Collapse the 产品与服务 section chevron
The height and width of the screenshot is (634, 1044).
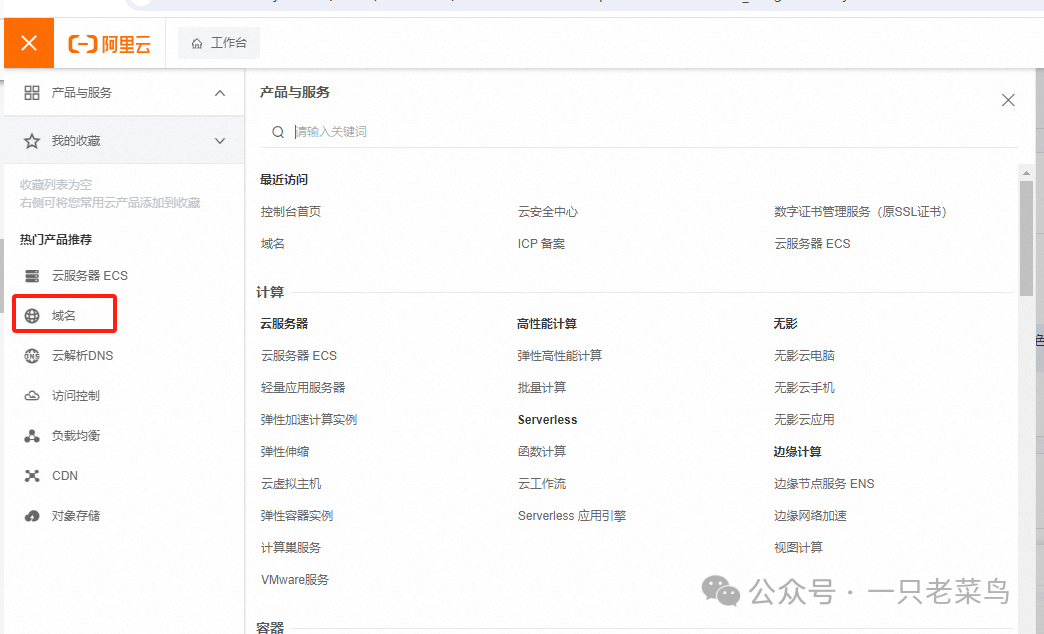pyautogui.click(x=220, y=93)
